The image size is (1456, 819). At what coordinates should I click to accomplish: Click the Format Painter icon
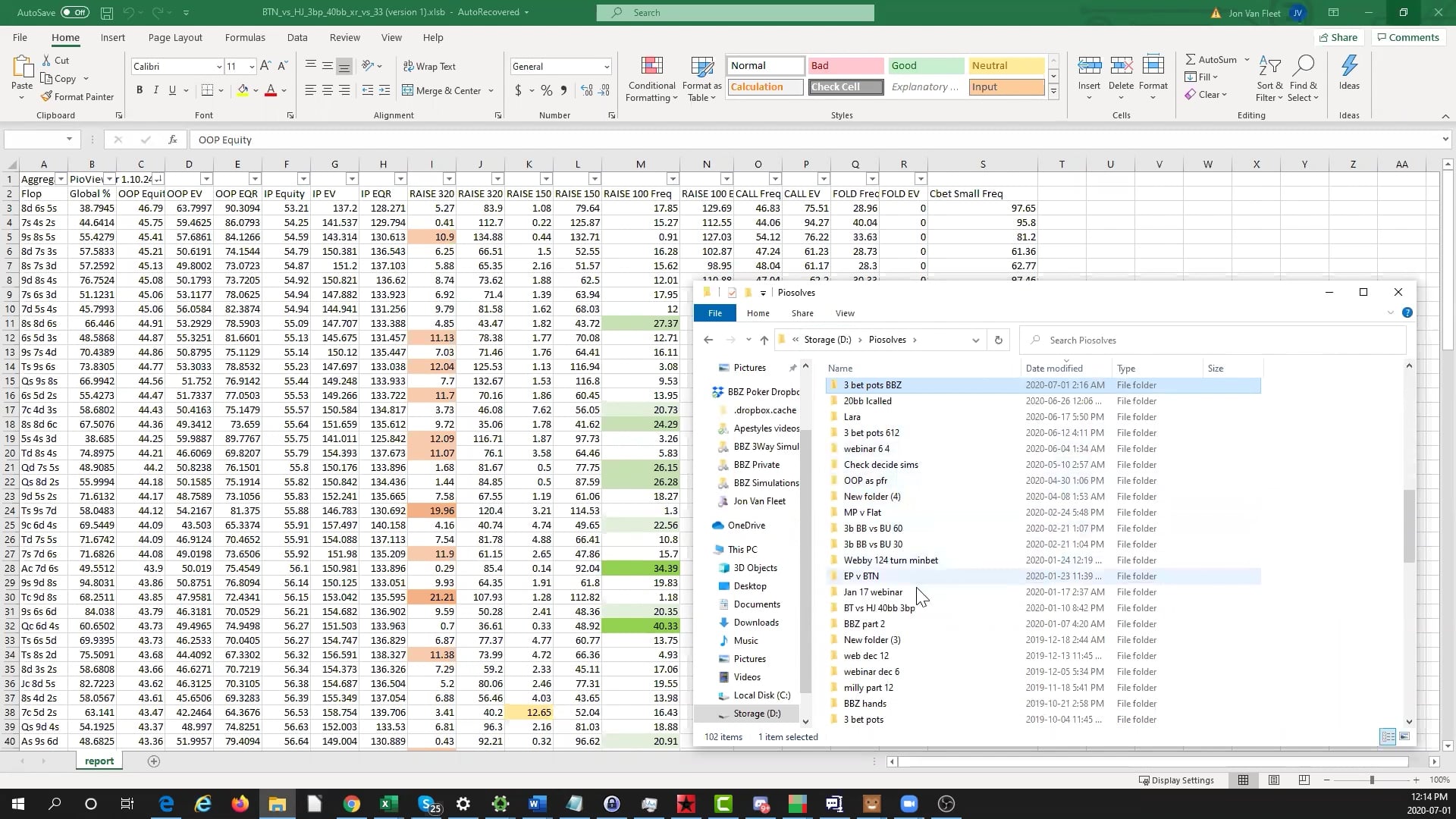pos(47,96)
